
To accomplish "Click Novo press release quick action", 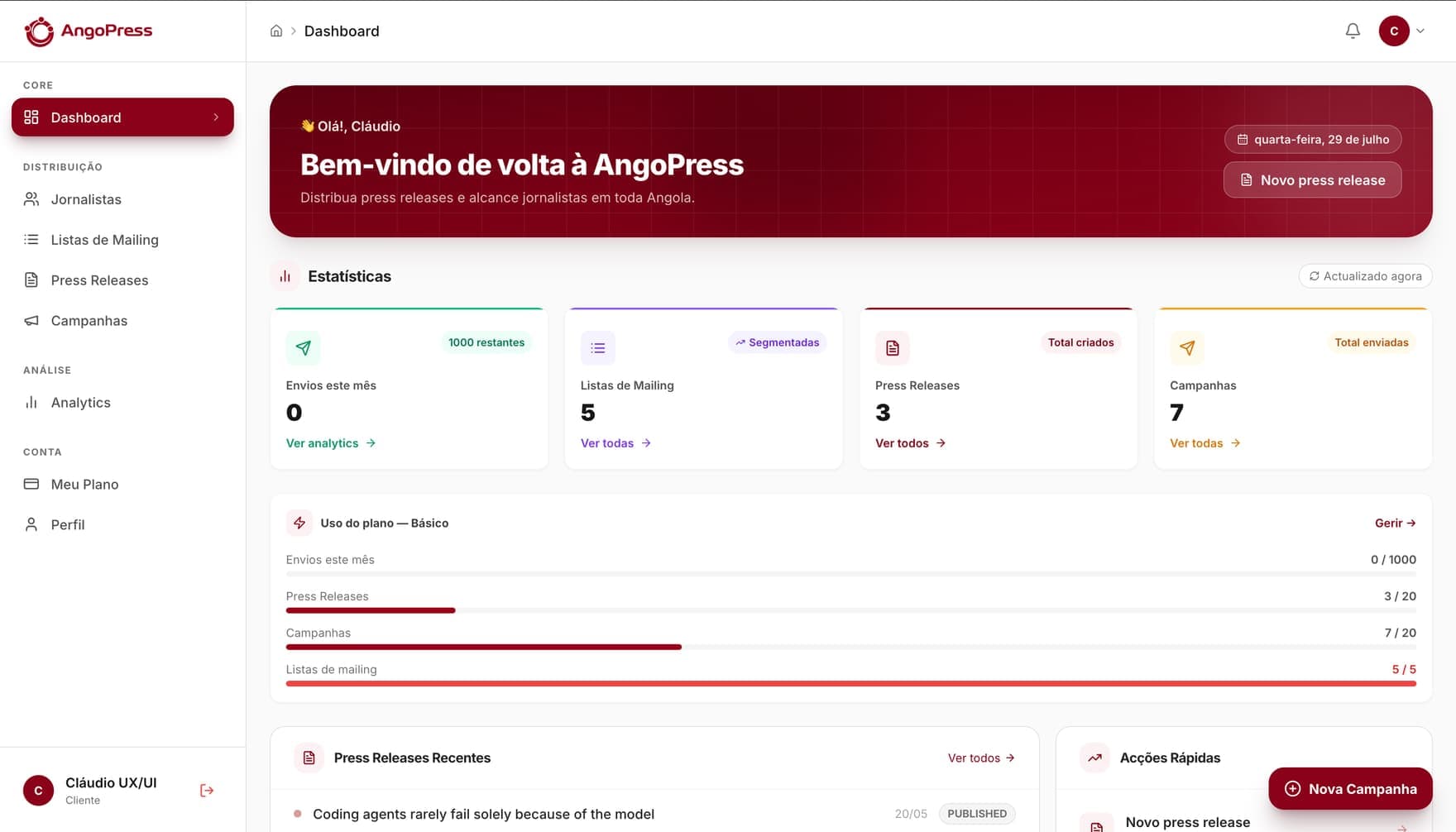I will (x=1187, y=822).
